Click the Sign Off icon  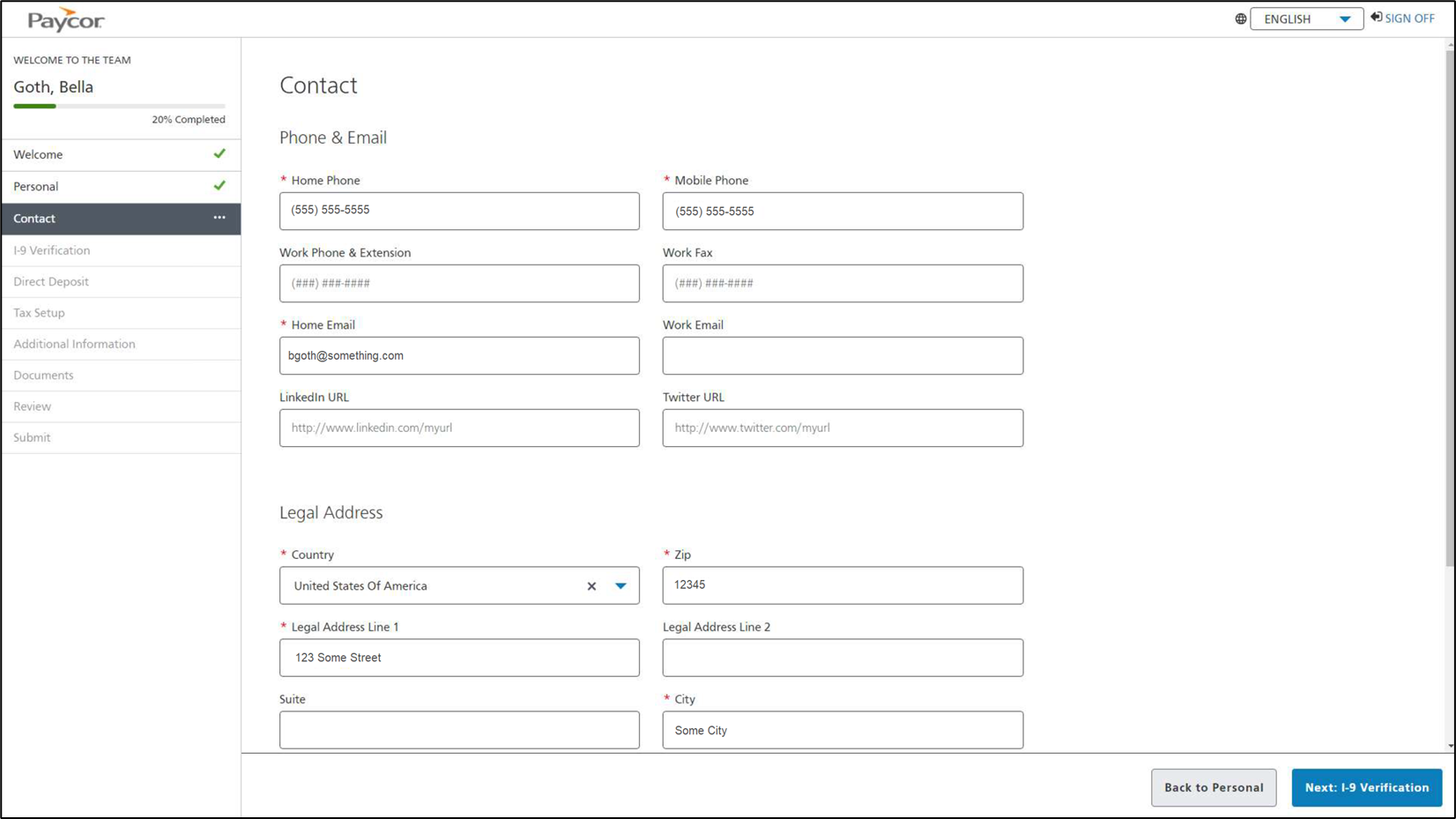[1376, 18]
